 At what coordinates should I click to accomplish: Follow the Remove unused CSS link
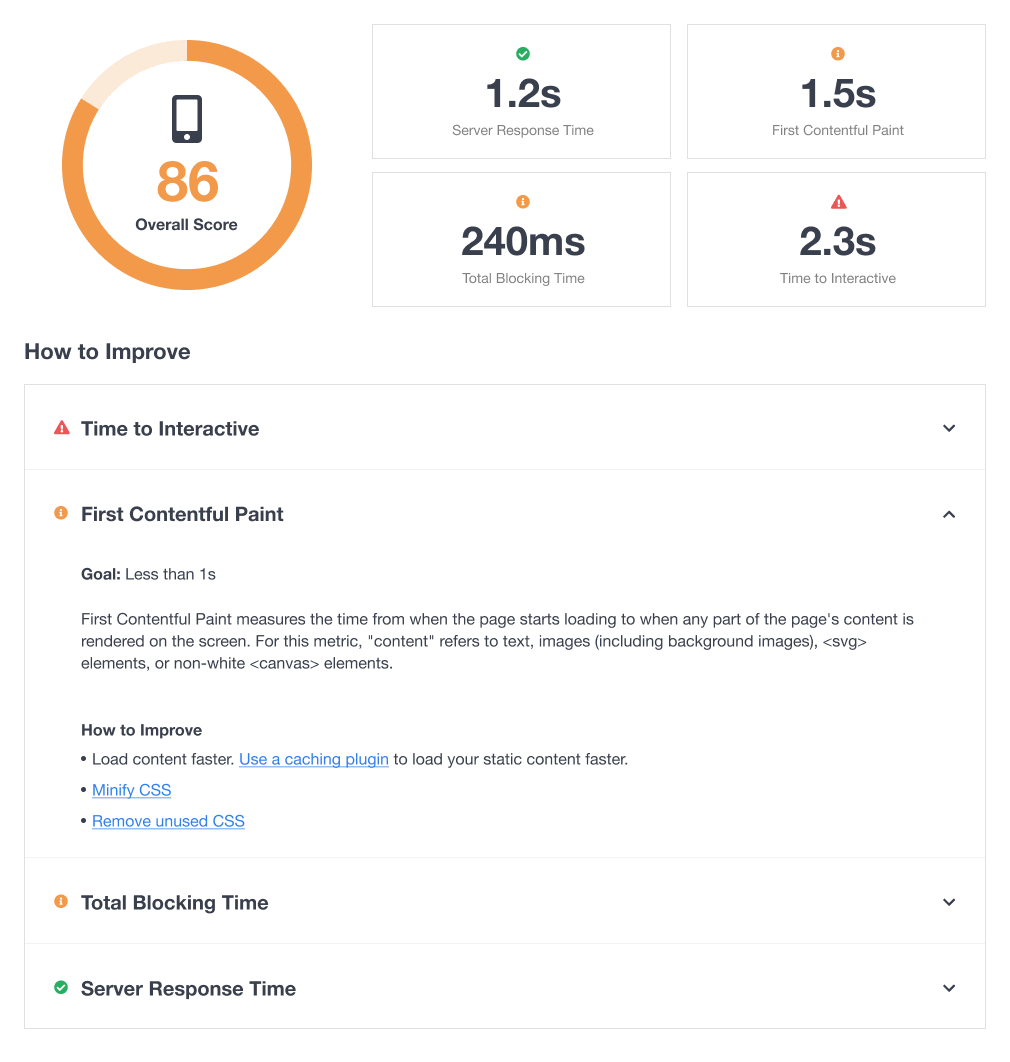(168, 821)
